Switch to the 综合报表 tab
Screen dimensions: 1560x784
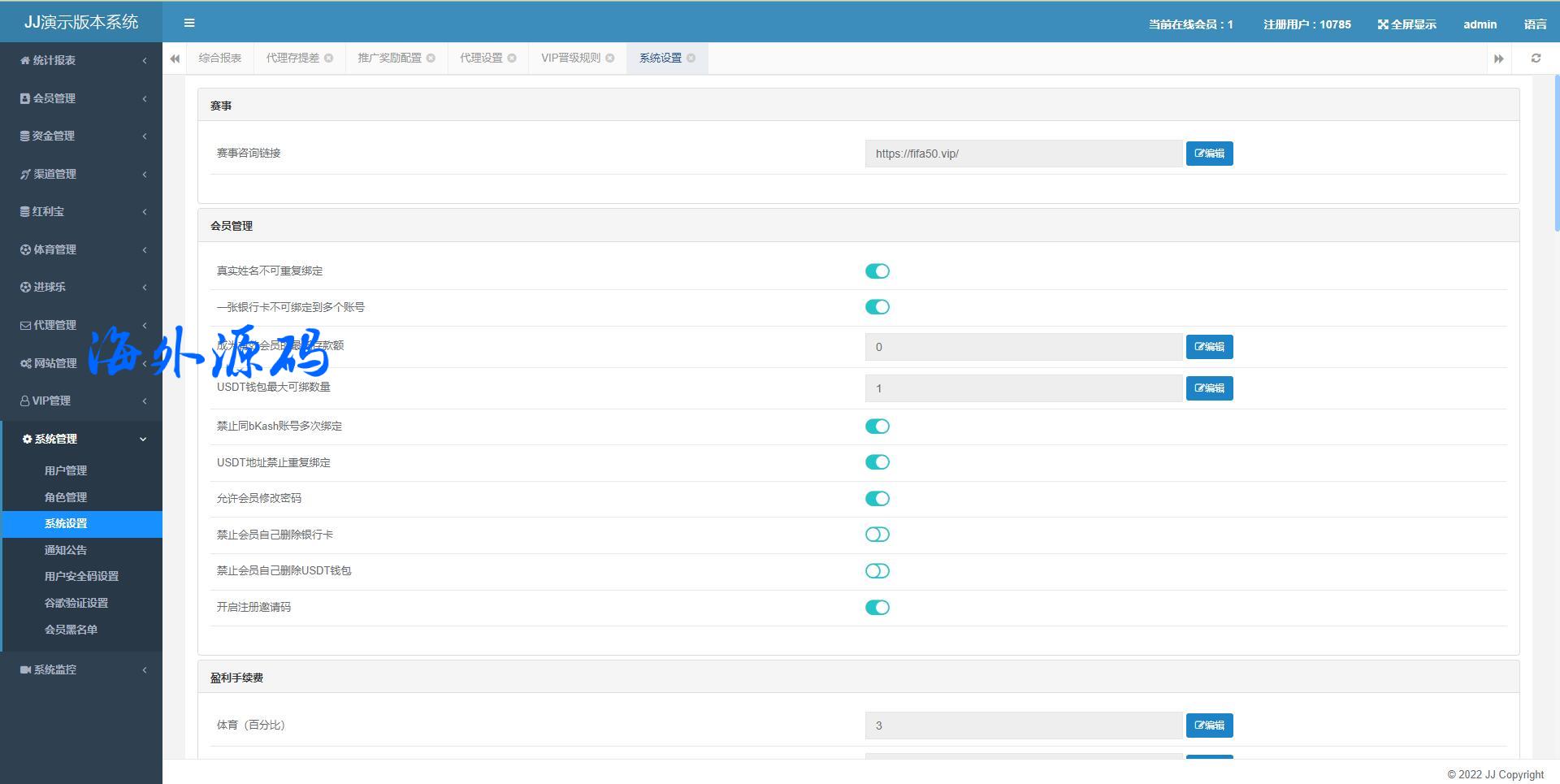pos(220,58)
